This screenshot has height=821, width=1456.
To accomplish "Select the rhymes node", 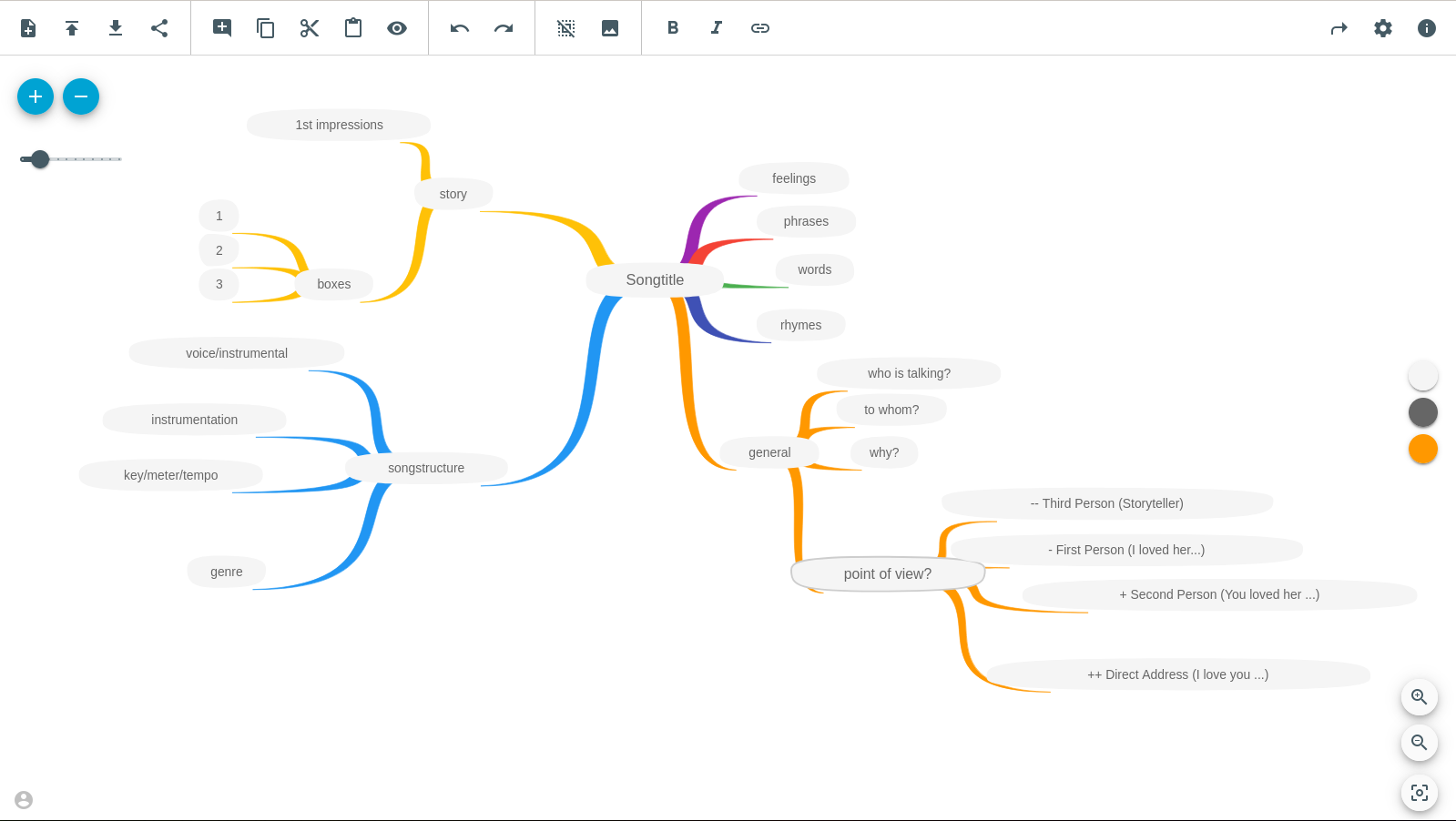I will 801,325.
